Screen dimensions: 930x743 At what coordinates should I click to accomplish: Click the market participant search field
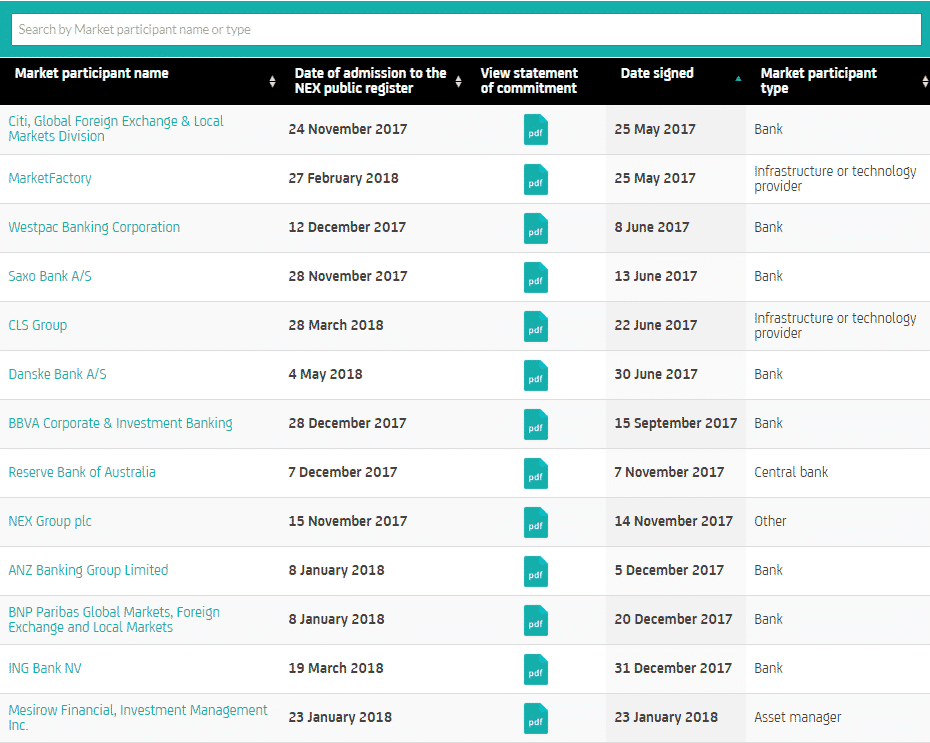tap(465, 29)
